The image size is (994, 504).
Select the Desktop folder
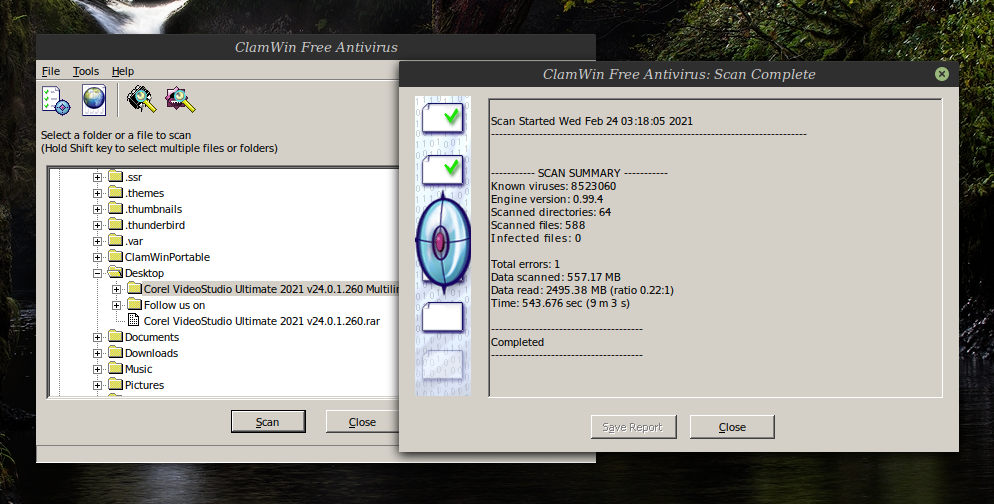[145, 273]
